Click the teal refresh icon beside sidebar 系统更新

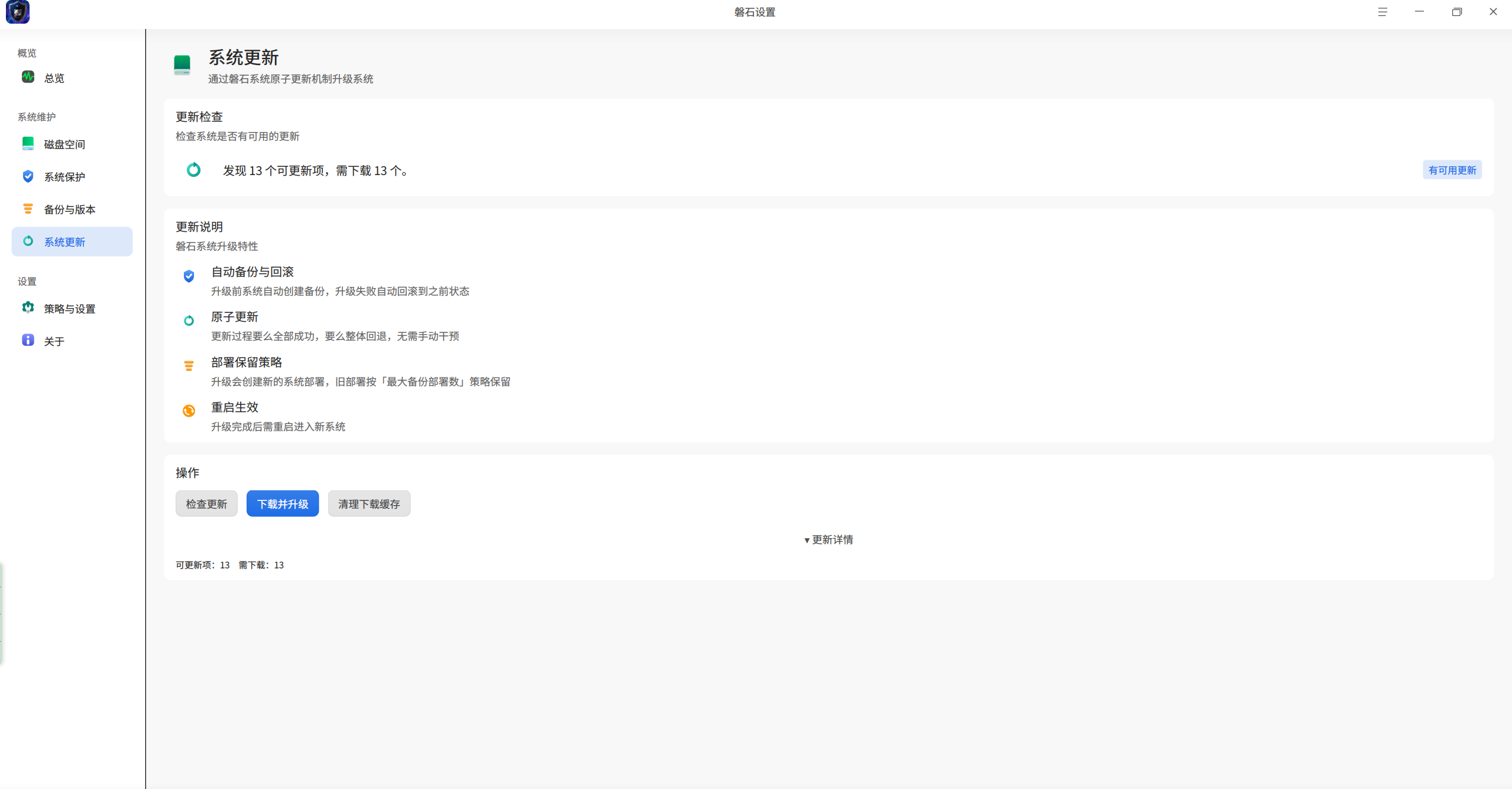click(x=28, y=241)
